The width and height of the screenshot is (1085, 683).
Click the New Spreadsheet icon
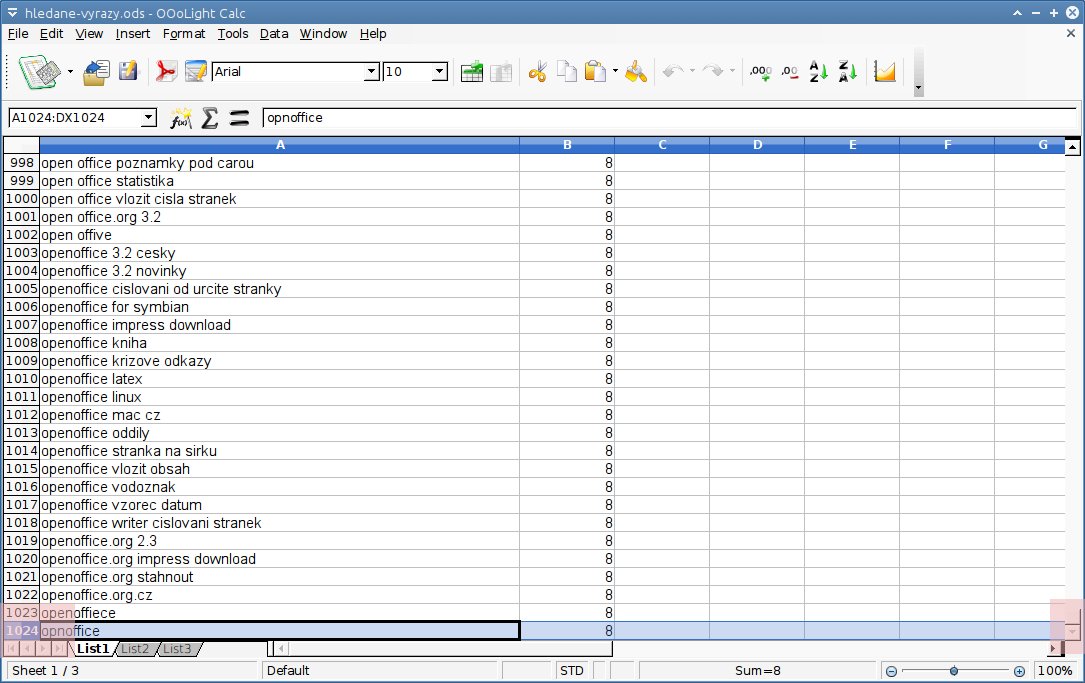pyautogui.click(x=39, y=72)
